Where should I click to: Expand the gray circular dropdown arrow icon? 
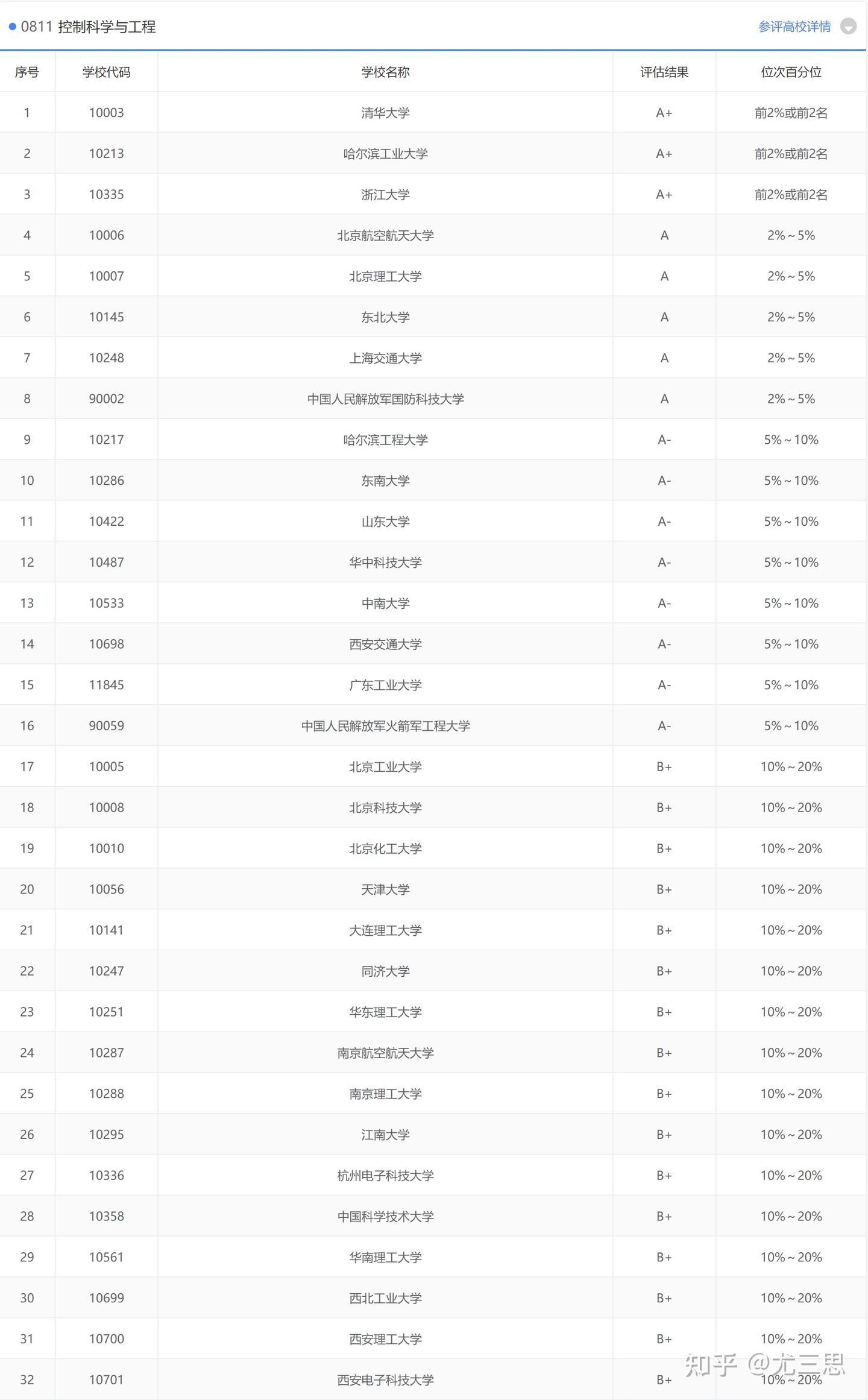(x=848, y=27)
